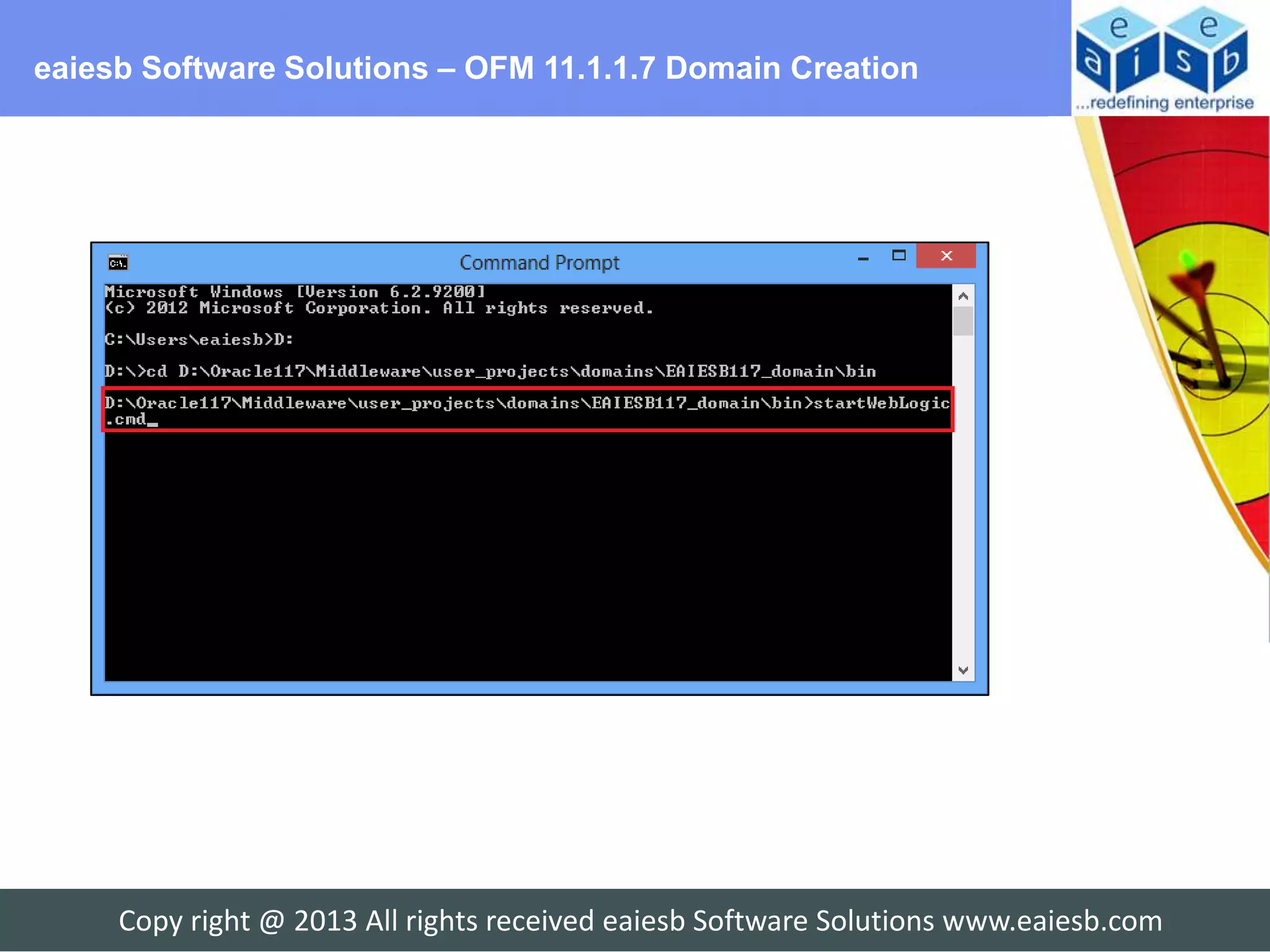Click the '(c) 2012 Microsoft Corporation' line

coord(379,307)
